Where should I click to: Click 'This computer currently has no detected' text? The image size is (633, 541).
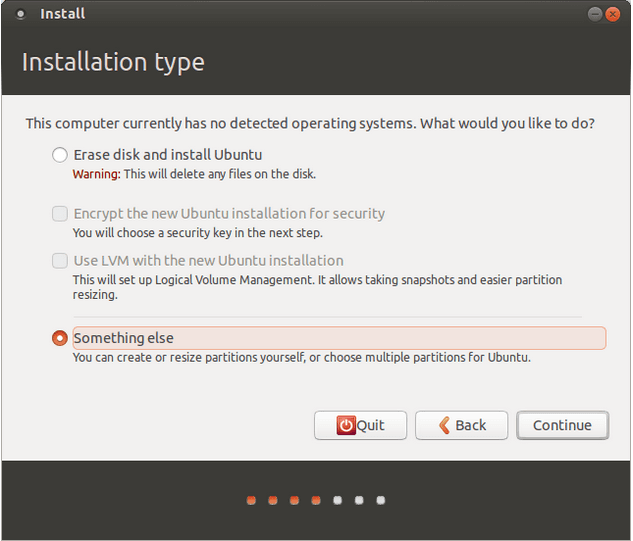[310, 124]
